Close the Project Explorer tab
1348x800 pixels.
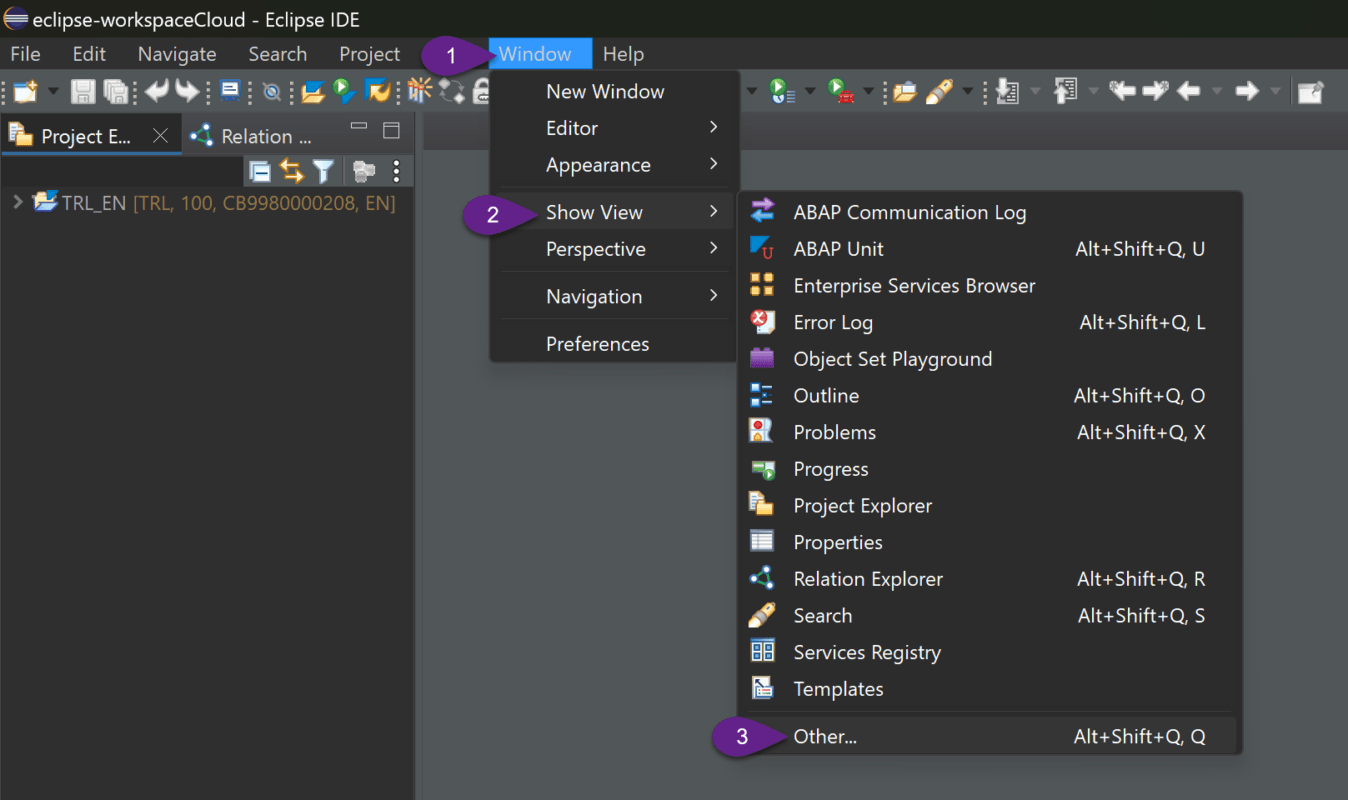160,136
